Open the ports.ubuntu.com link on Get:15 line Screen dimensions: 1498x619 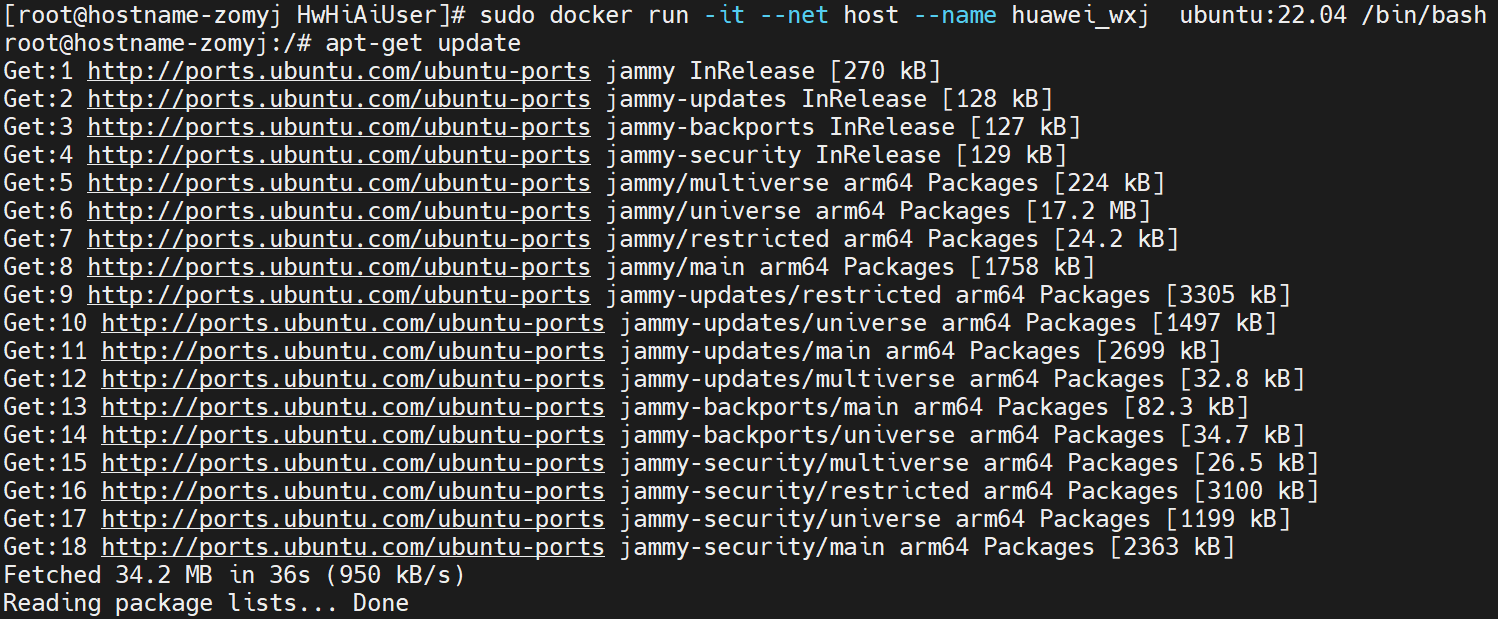point(353,463)
